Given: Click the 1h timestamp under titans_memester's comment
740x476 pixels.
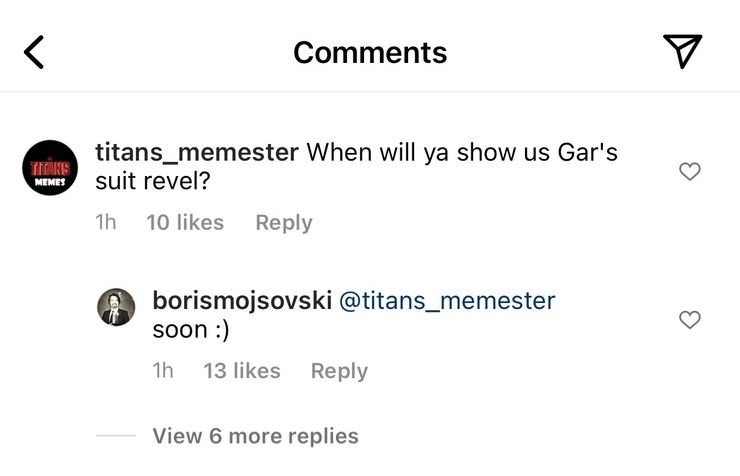Looking at the screenshot, I should [105, 223].
